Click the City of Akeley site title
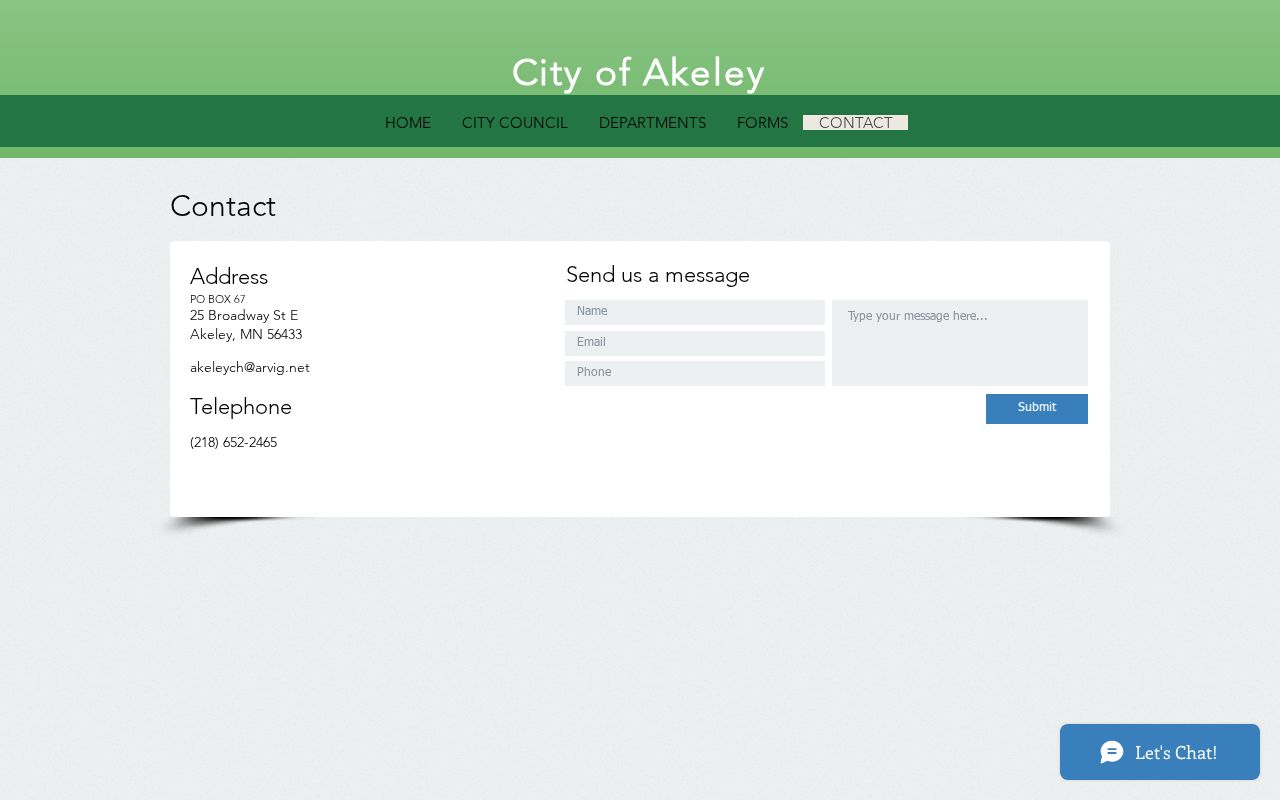The image size is (1280, 800). click(638, 73)
